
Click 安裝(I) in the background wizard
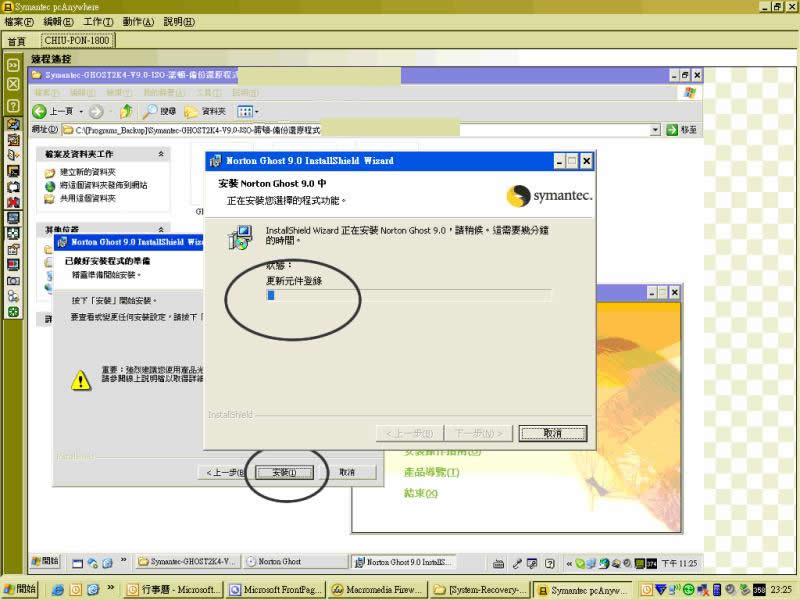pyautogui.click(x=284, y=472)
